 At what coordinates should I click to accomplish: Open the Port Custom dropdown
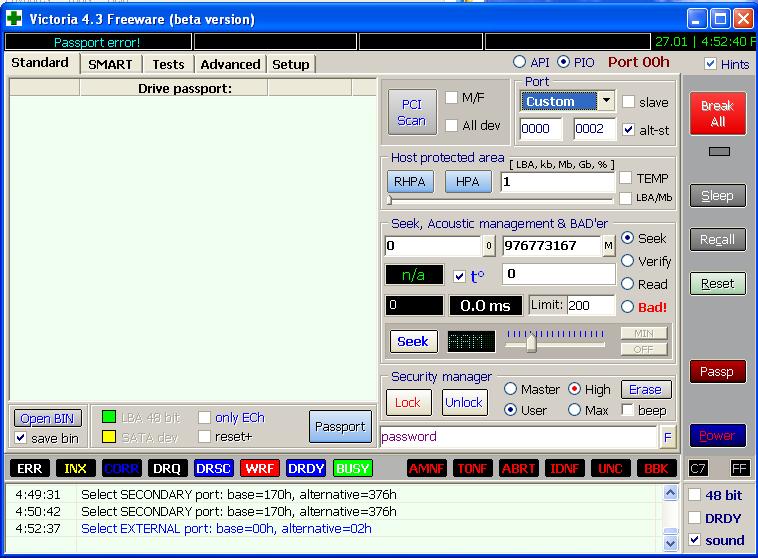[606, 101]
